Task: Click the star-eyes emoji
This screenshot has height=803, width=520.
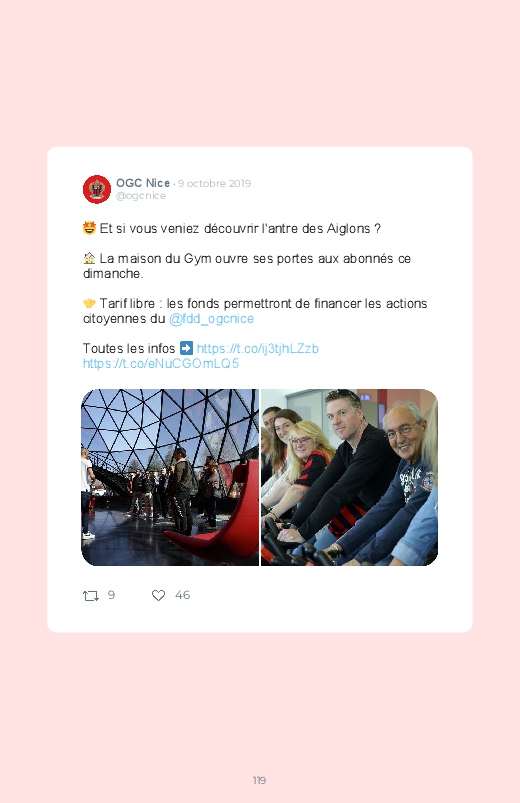Action: coord(89,228)
